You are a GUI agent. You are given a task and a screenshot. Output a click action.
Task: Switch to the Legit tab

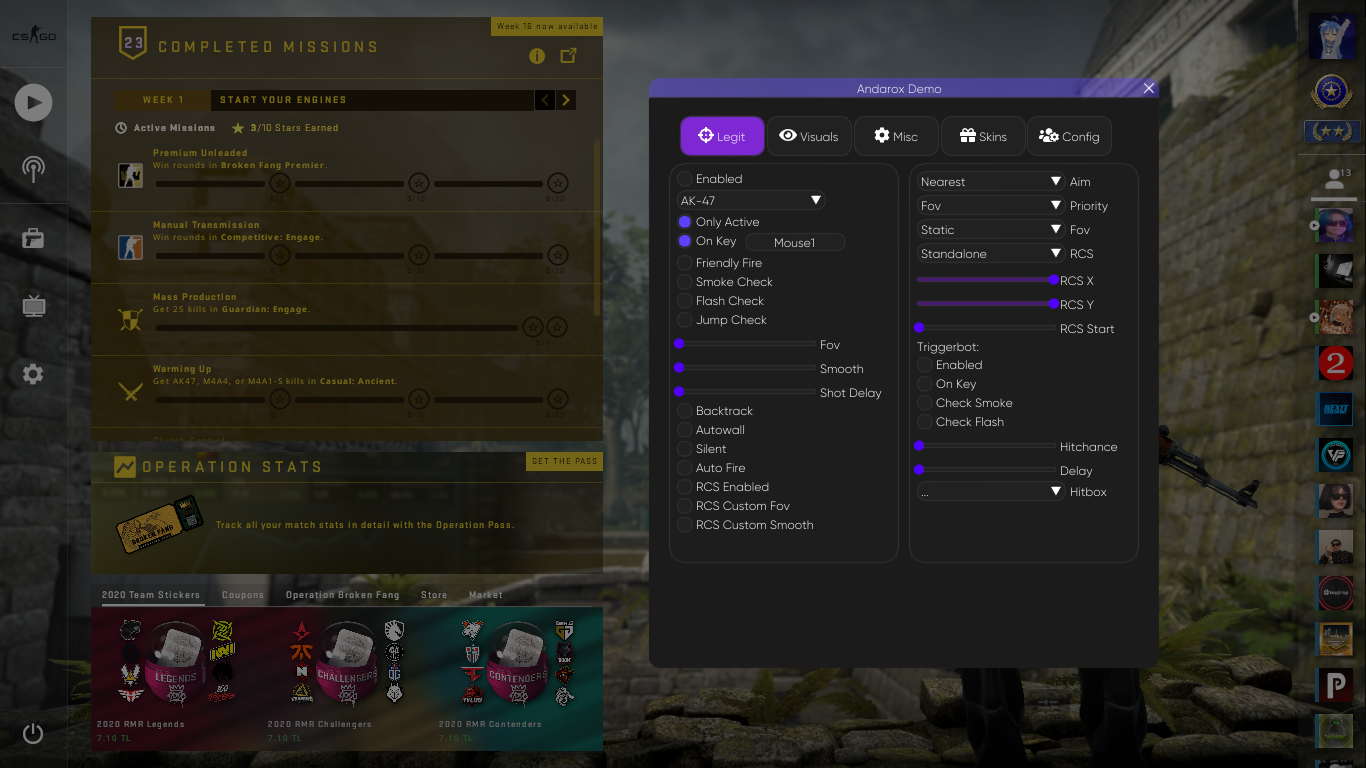point(722,136)
